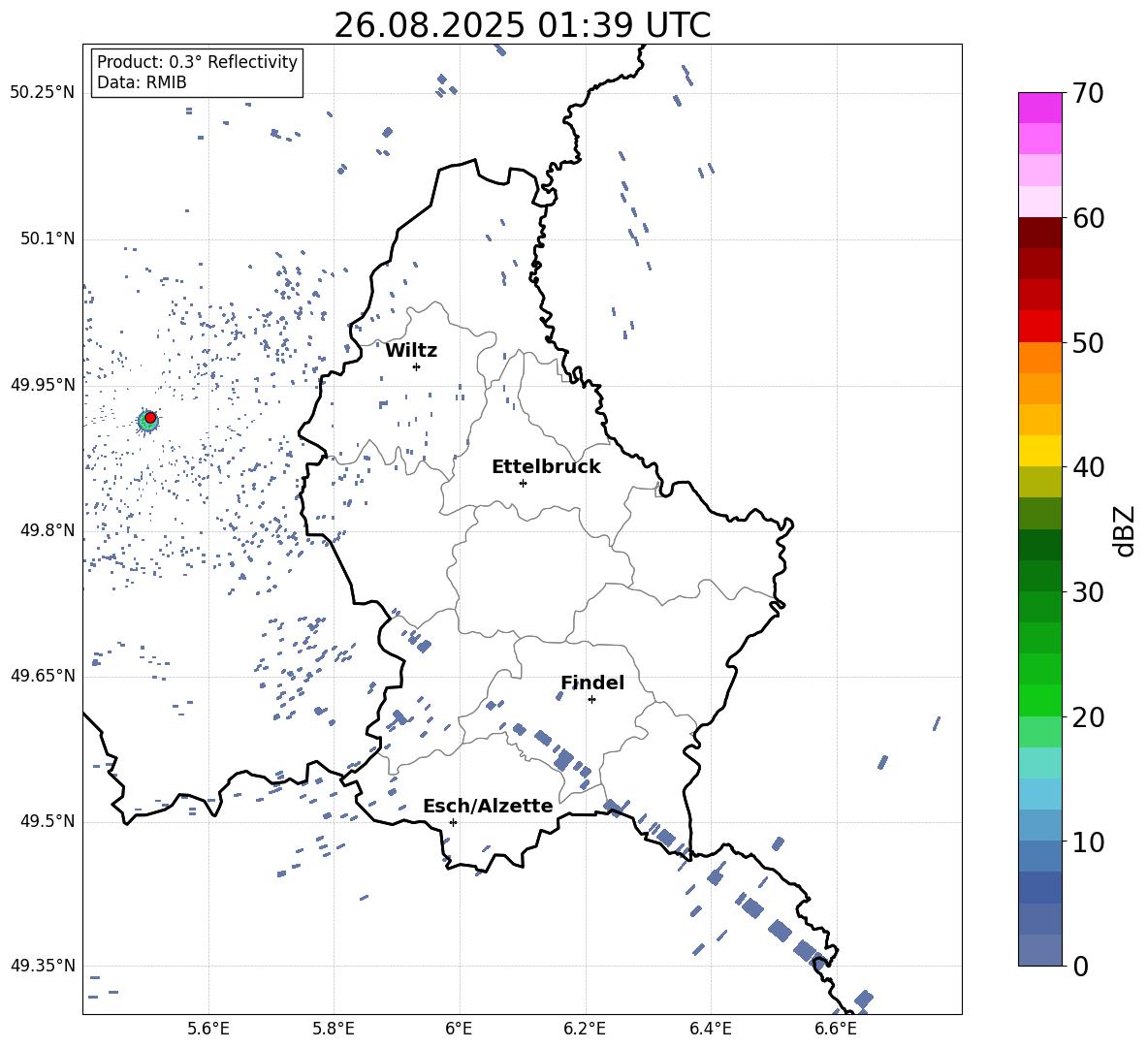The width and height of the screenshot is (1148, 1048).
Task: Pick the light cyan swatch just below 15 dBZ
Action: pos(1040,794)
